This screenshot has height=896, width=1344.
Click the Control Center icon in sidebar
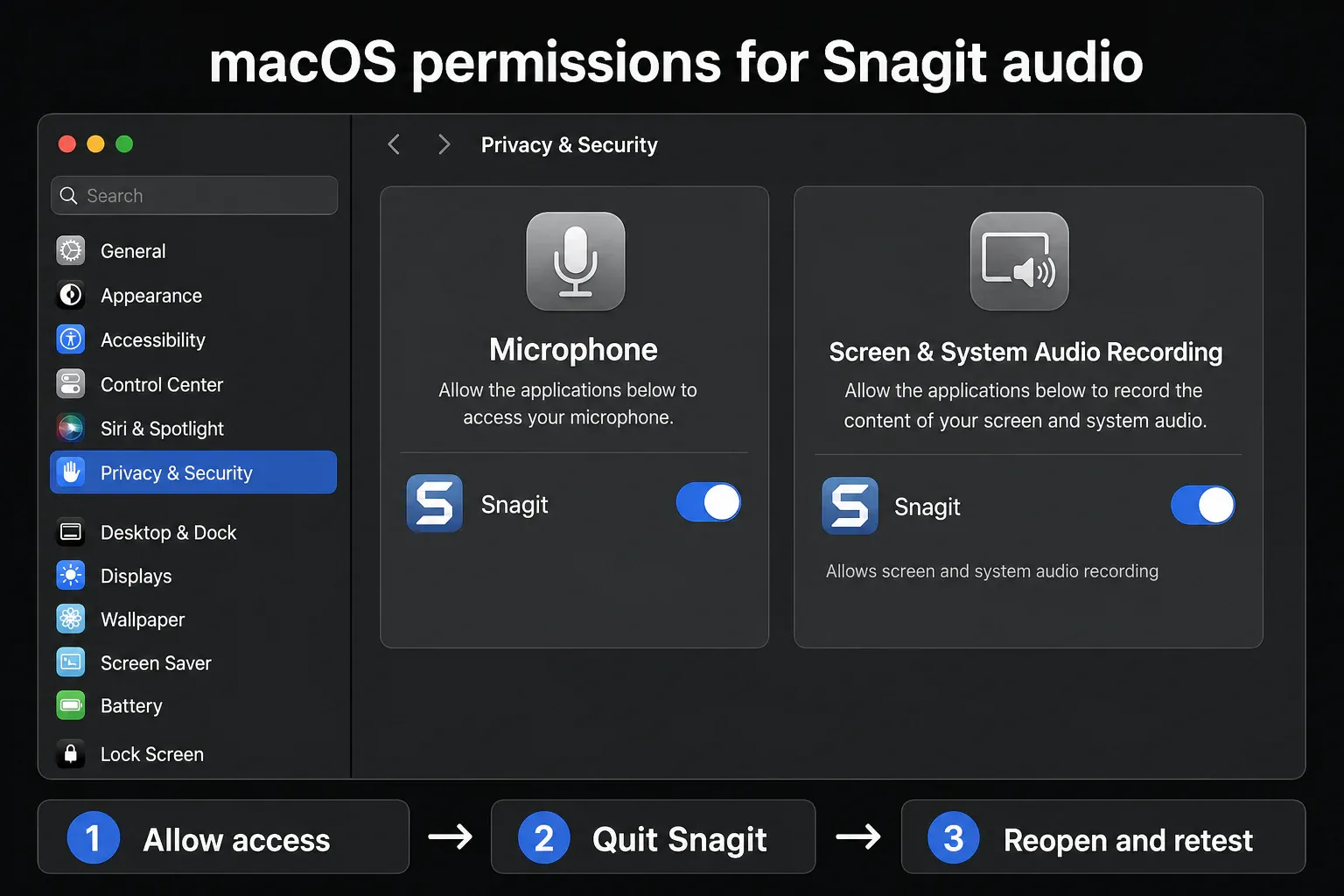(71, 383)
